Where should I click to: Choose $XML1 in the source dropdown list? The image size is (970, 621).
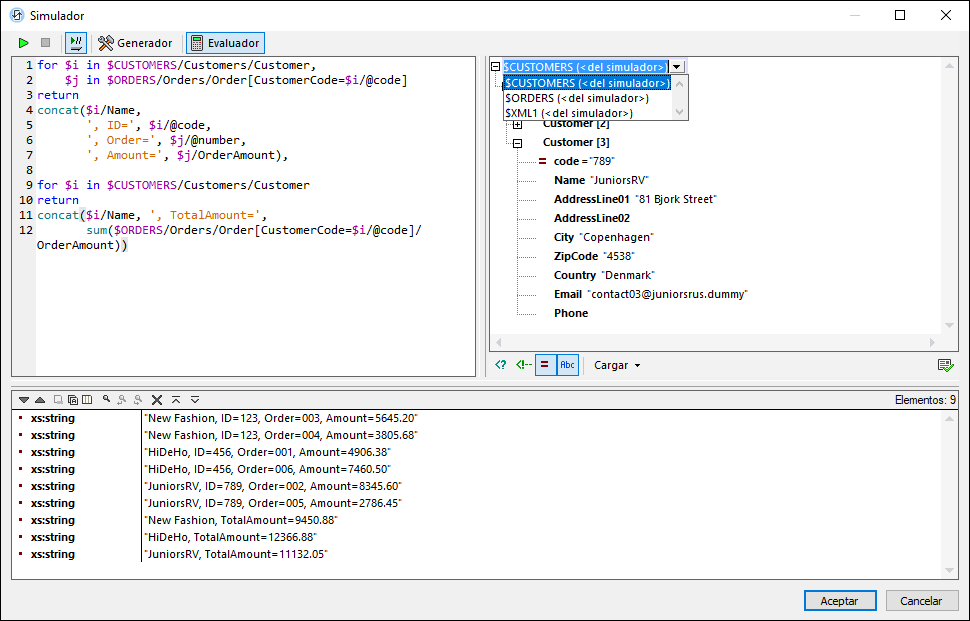coord(568,113)
